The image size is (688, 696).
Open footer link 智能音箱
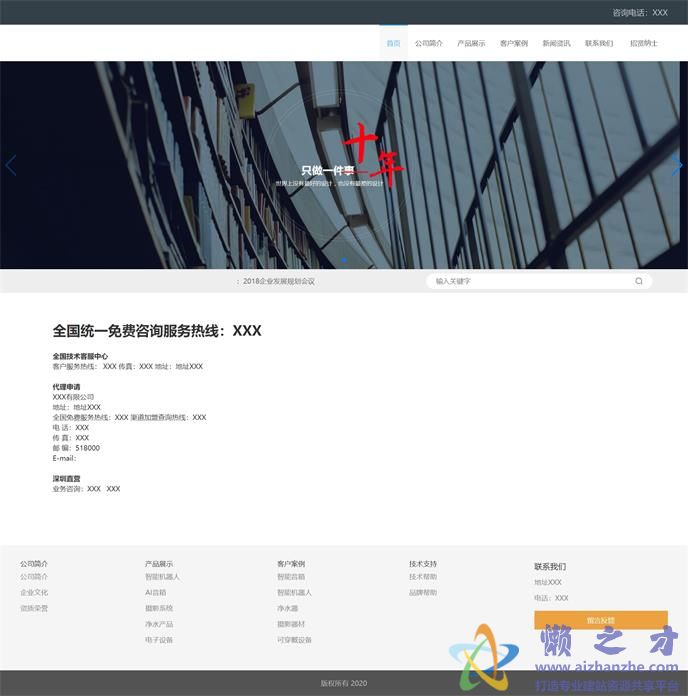(x=291, y=577)
